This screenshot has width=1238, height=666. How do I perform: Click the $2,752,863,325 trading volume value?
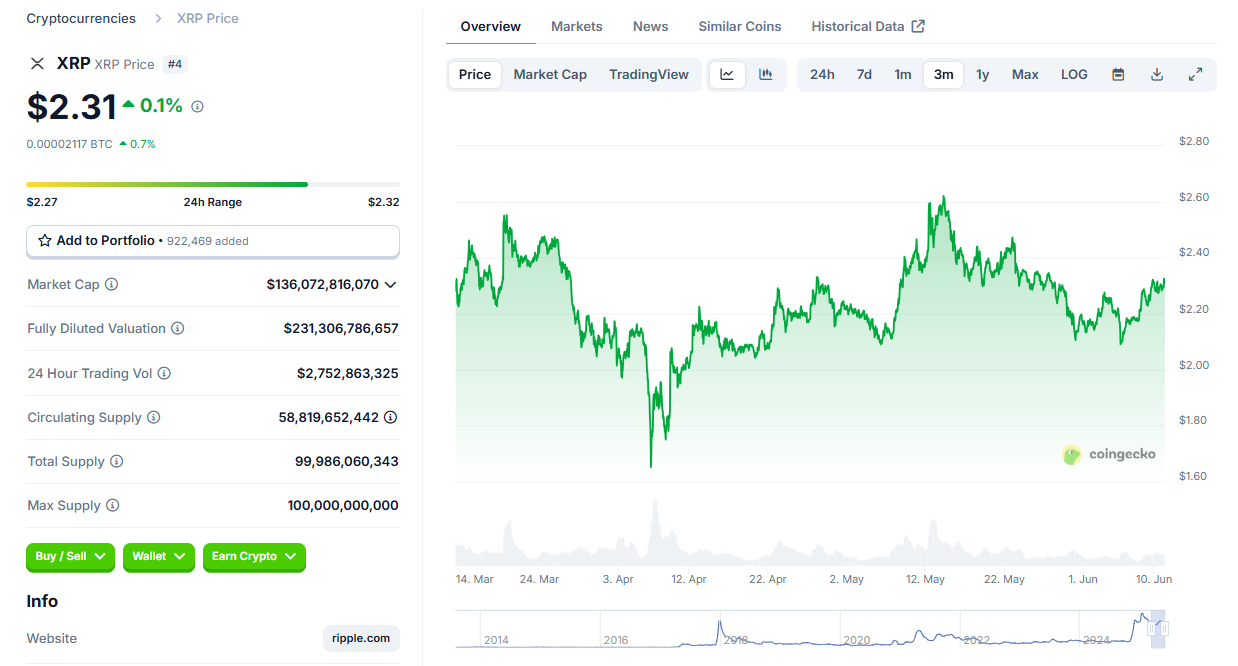coord(348,373)
